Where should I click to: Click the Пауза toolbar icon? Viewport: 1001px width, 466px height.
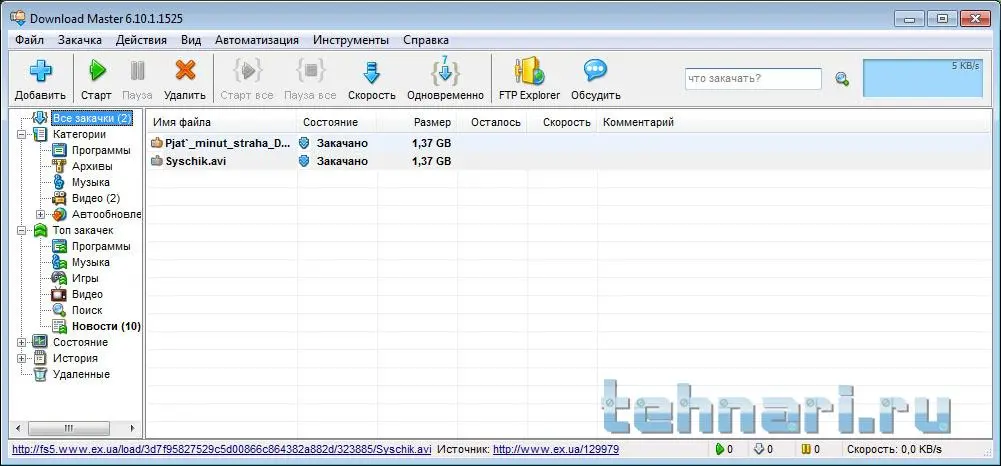tap(137, 70)
